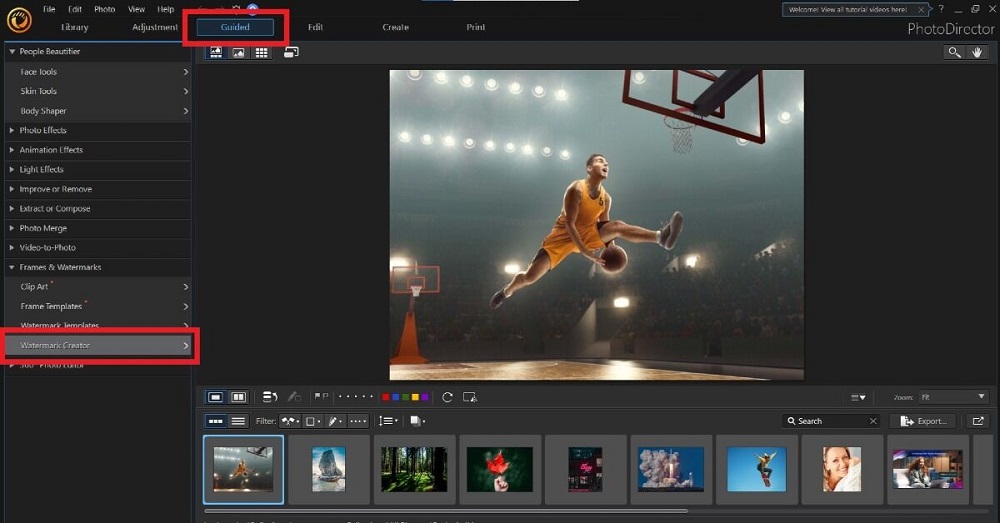Open the Zoom Fit dropdown

coord(953,397)
